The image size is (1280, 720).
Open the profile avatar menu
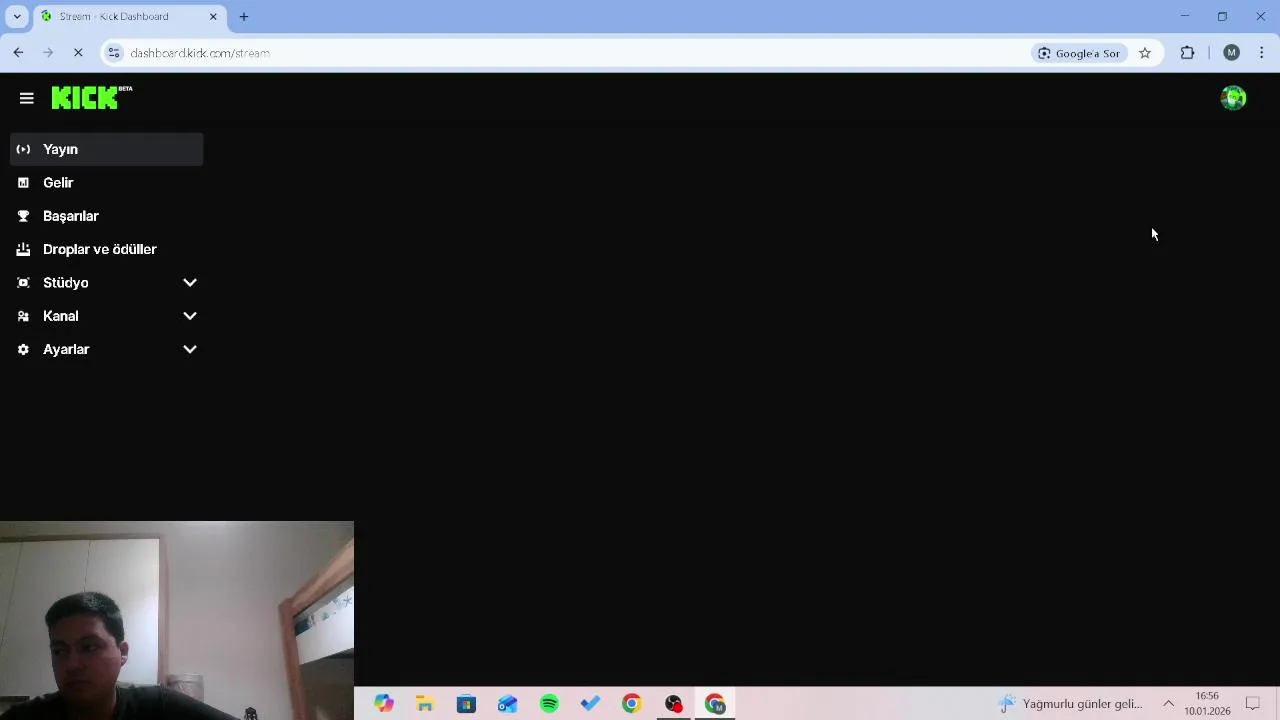1233,98
